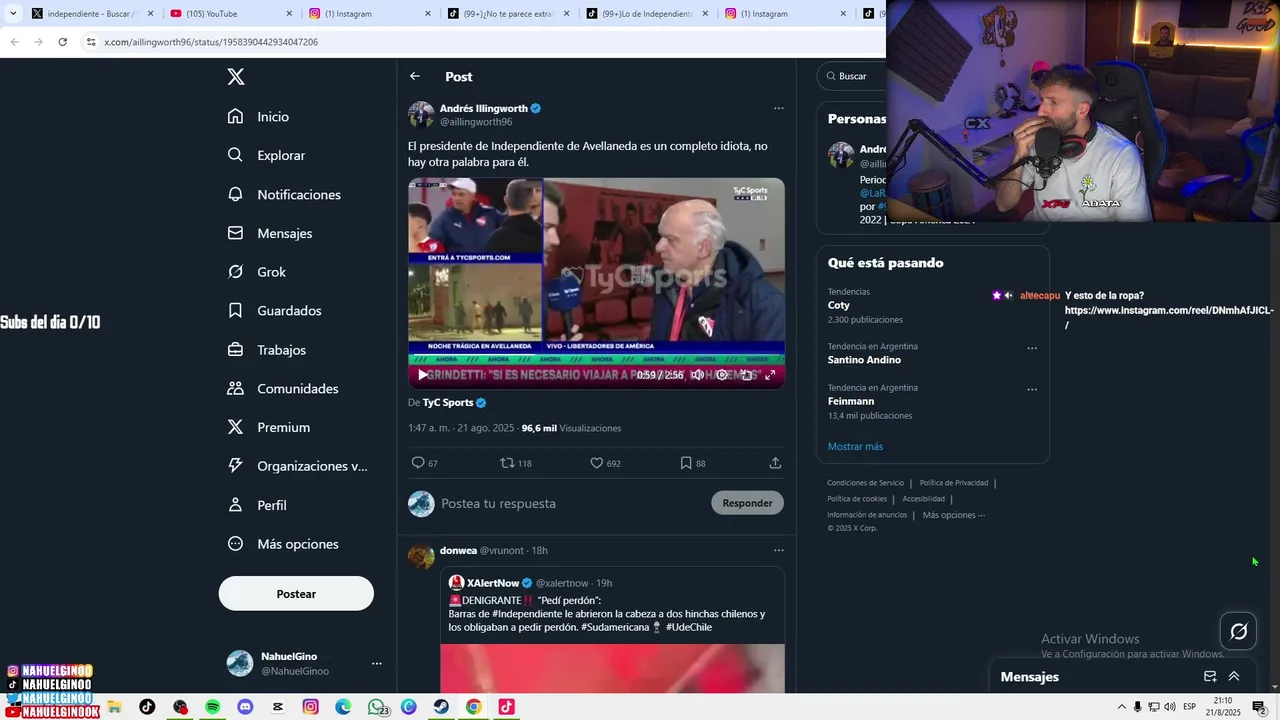The height and width of the screenshot is (720, 1280).
Task: Open the TyC Sports source link
Action: pyautogui.click(x=454, y=402)
